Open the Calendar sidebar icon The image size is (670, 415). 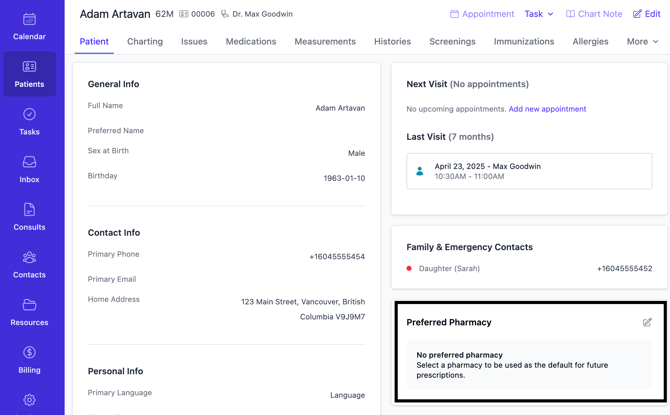coord(29,26)
